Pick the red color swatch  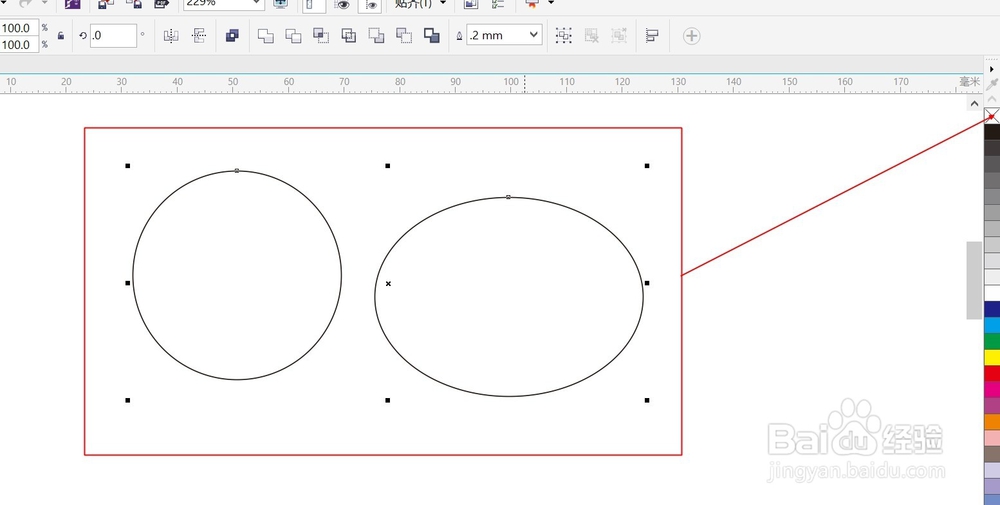coord(992,373)
